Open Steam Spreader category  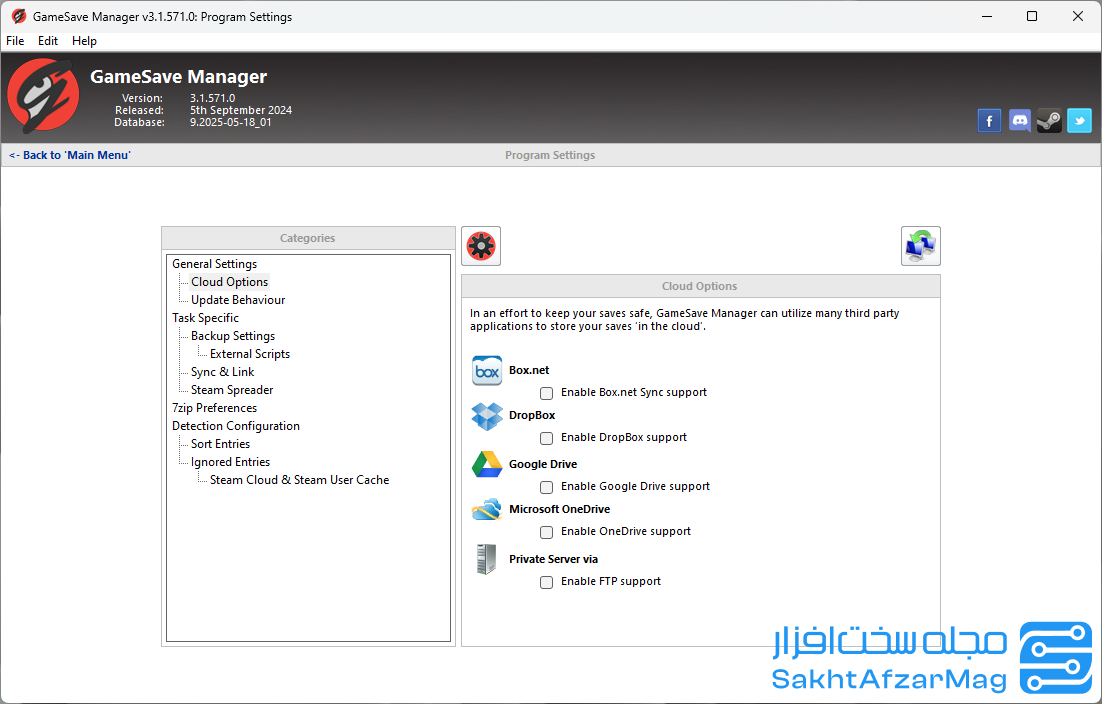[232, 390]
